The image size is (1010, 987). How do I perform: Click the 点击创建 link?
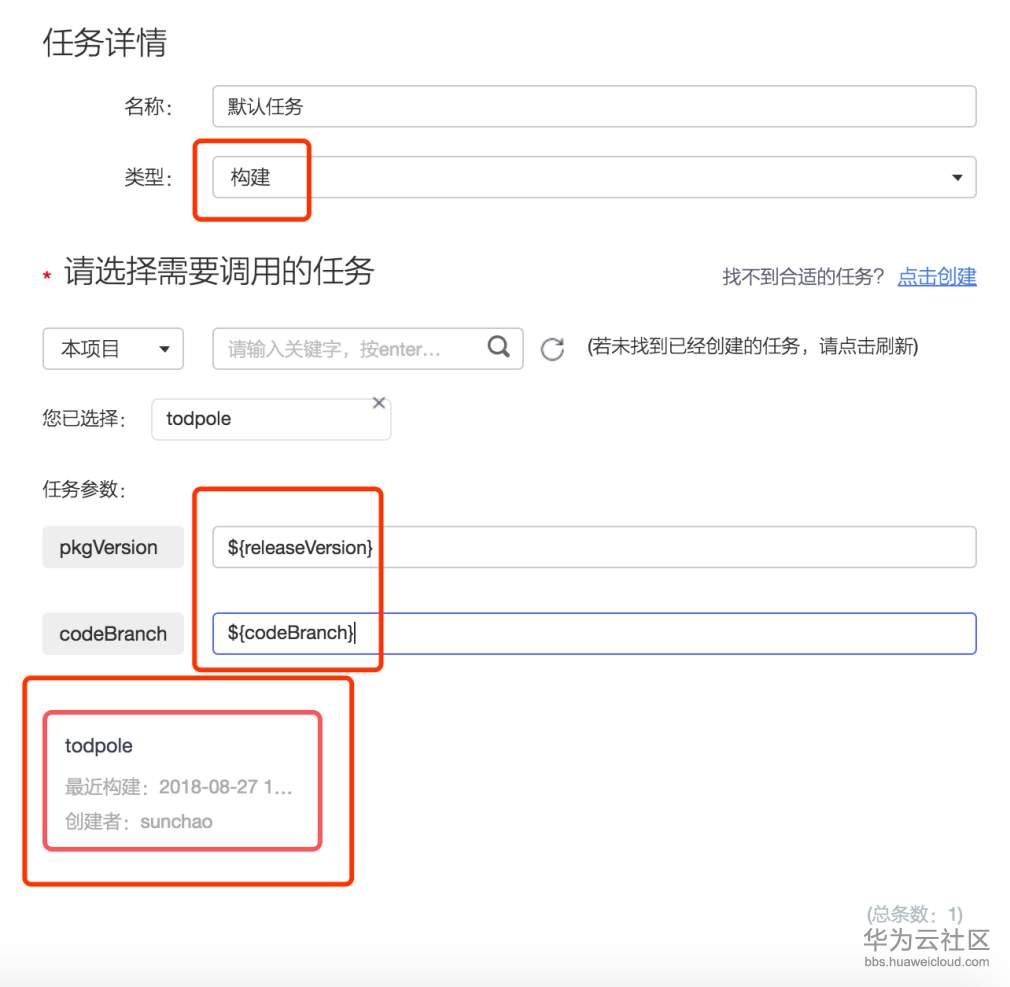click(937, 276)
